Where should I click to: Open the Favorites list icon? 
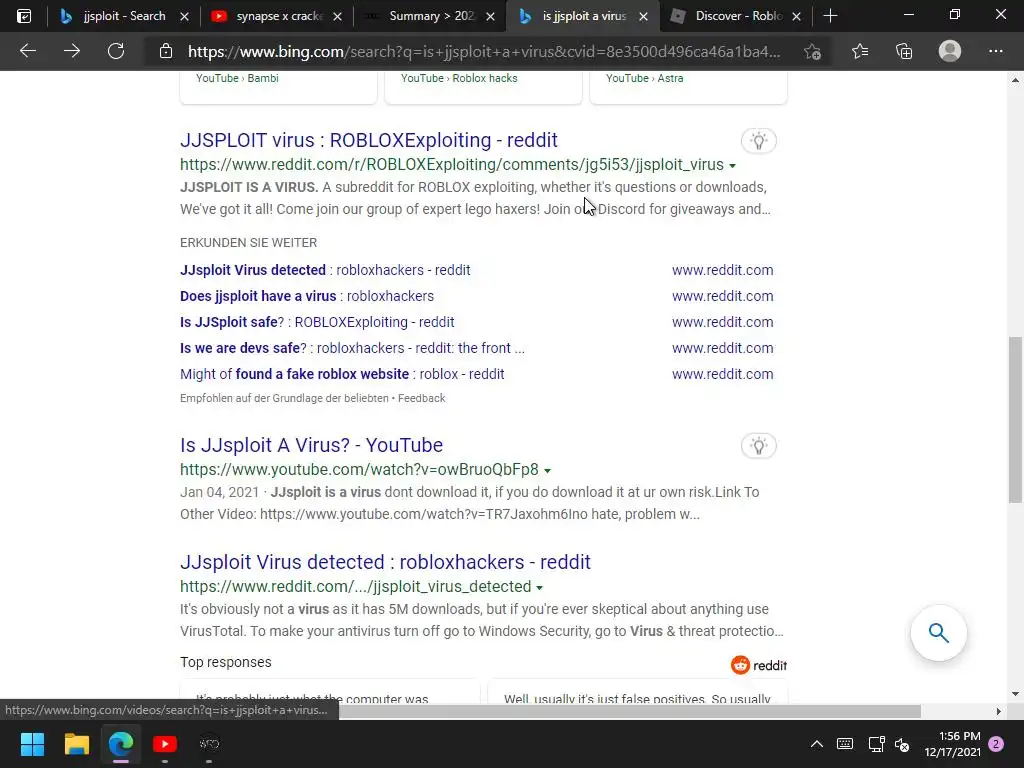coord(860,51)
